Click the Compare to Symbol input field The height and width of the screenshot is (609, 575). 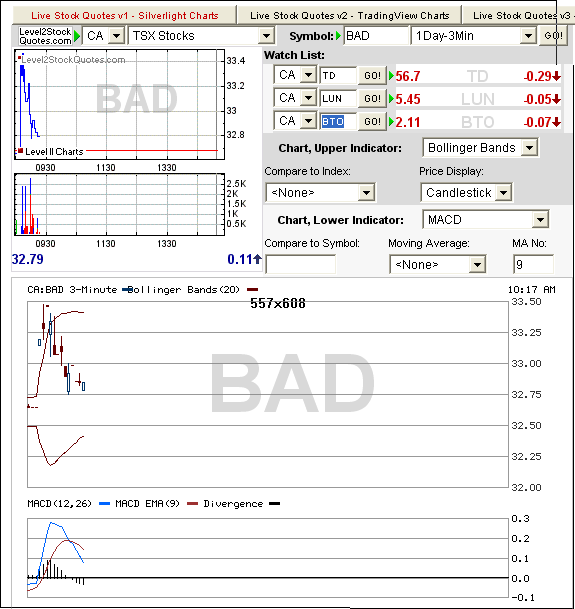(301, 264)
